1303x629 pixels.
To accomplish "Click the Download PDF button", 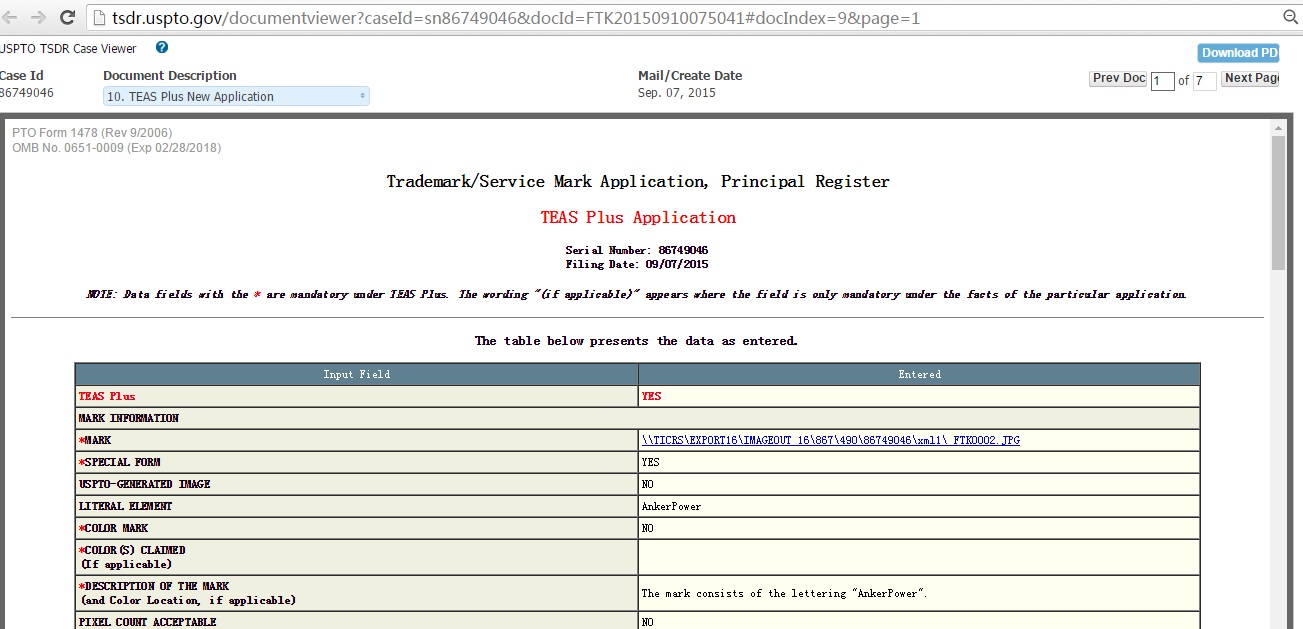I will pos(1238,53).
